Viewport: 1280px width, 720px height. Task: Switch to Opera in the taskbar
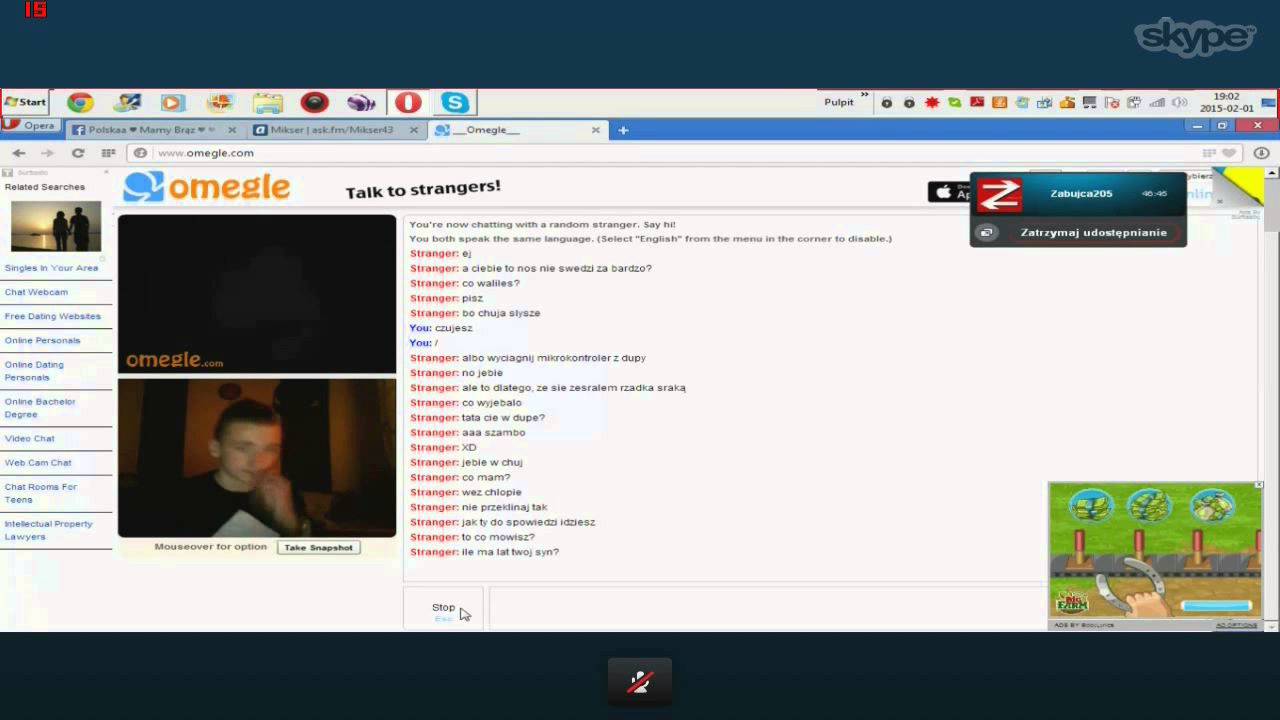(x=408, y=102)
